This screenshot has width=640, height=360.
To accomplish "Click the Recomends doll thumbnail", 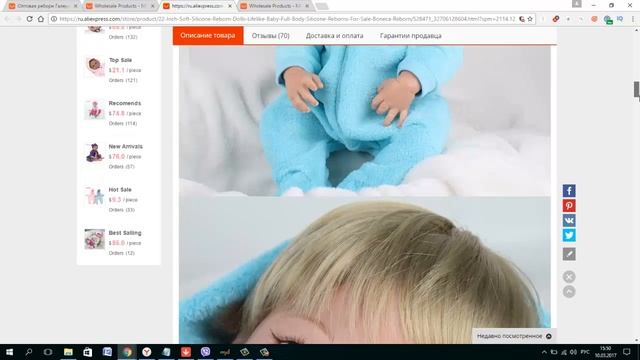I will [x=95, y=109].
